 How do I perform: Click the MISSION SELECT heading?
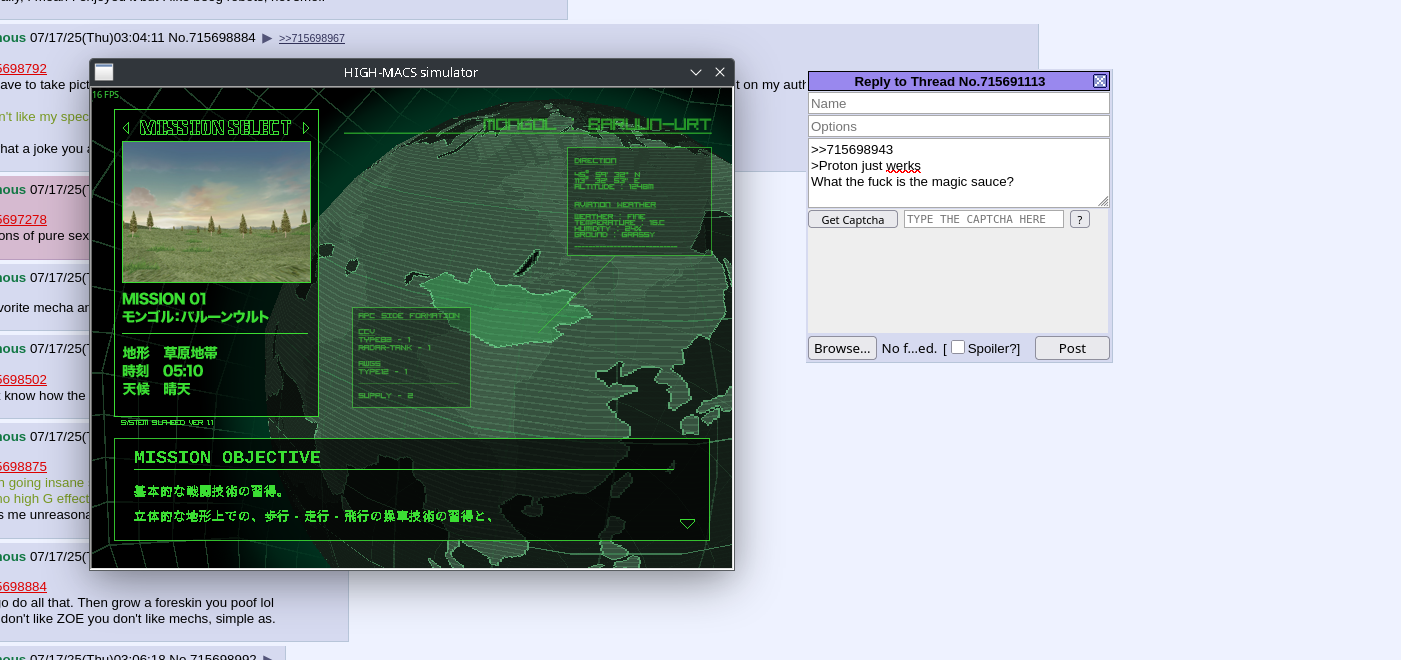tap(216, 128)
